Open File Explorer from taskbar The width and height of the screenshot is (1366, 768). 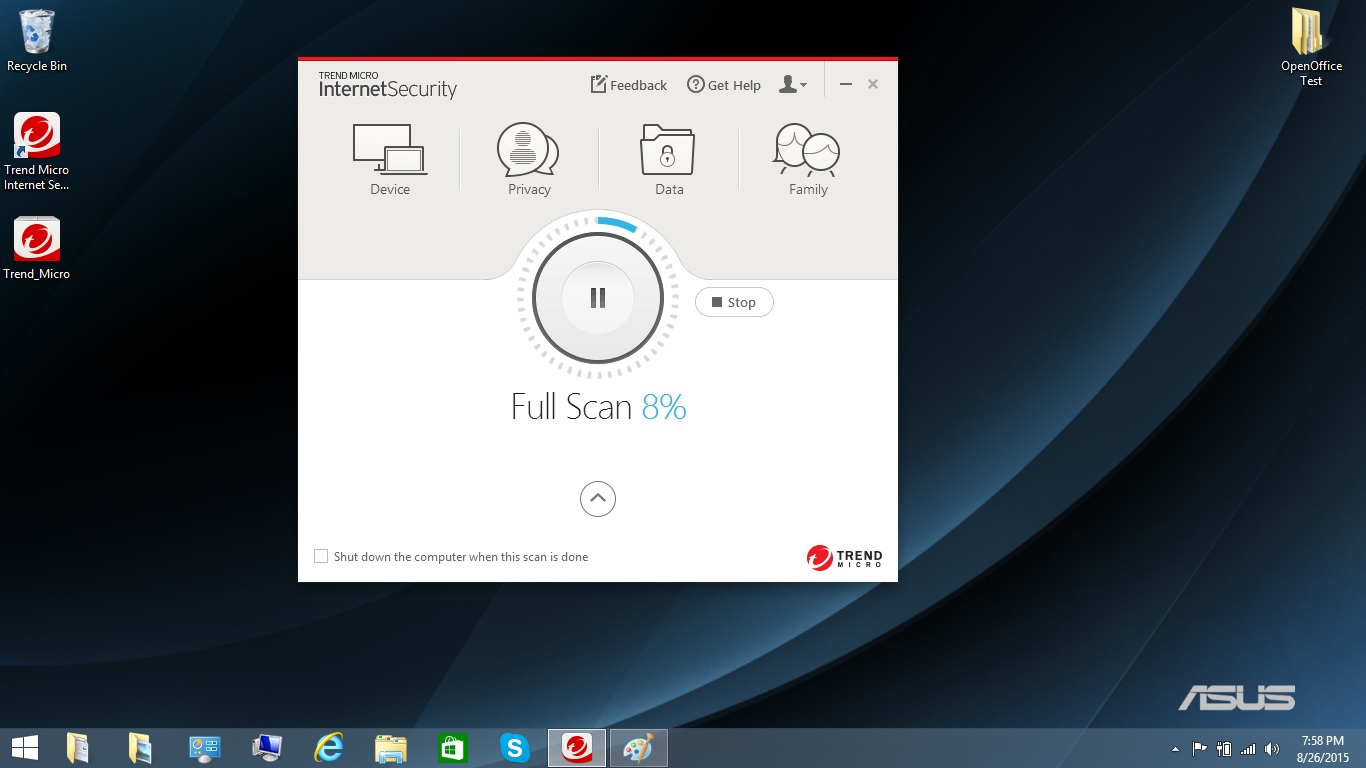coord(391,747)
